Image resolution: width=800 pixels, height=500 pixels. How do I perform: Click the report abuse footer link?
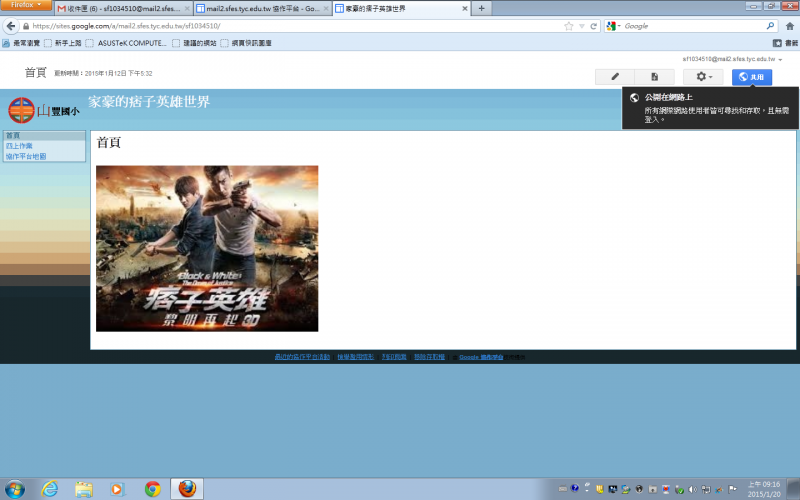356,357
